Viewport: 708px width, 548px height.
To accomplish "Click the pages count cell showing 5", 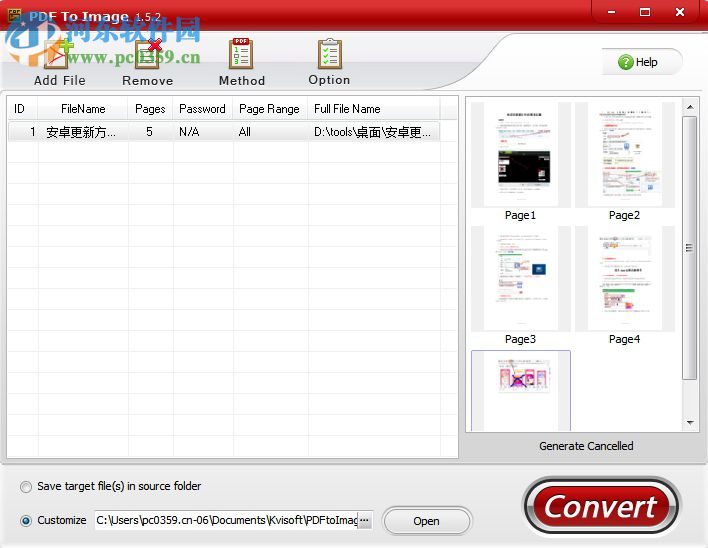I will click(149, 132).
